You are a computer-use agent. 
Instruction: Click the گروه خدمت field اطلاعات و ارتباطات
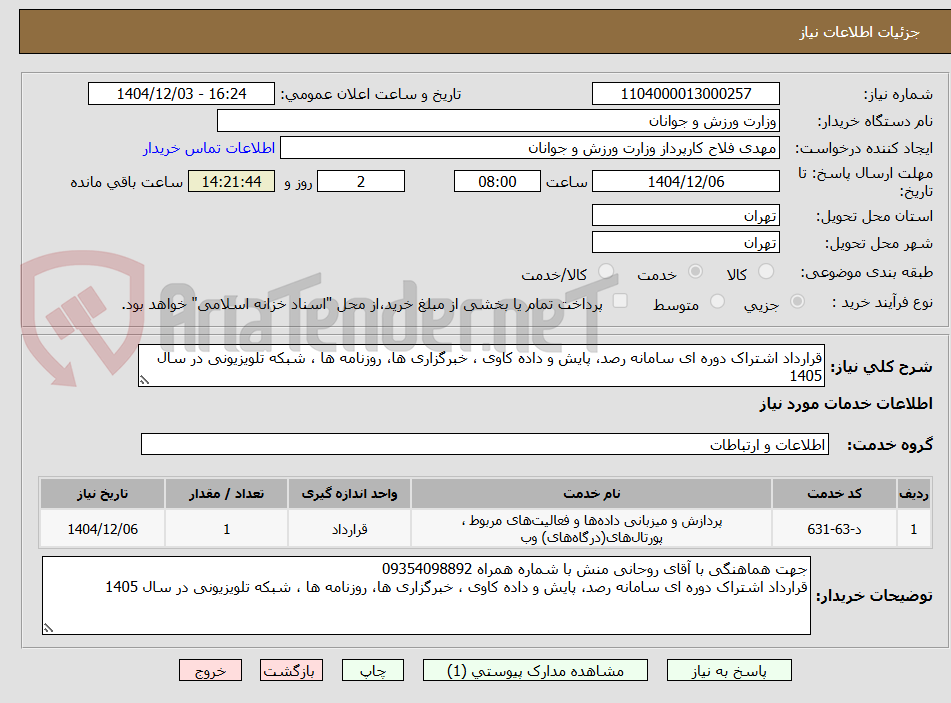click(485, 445)
